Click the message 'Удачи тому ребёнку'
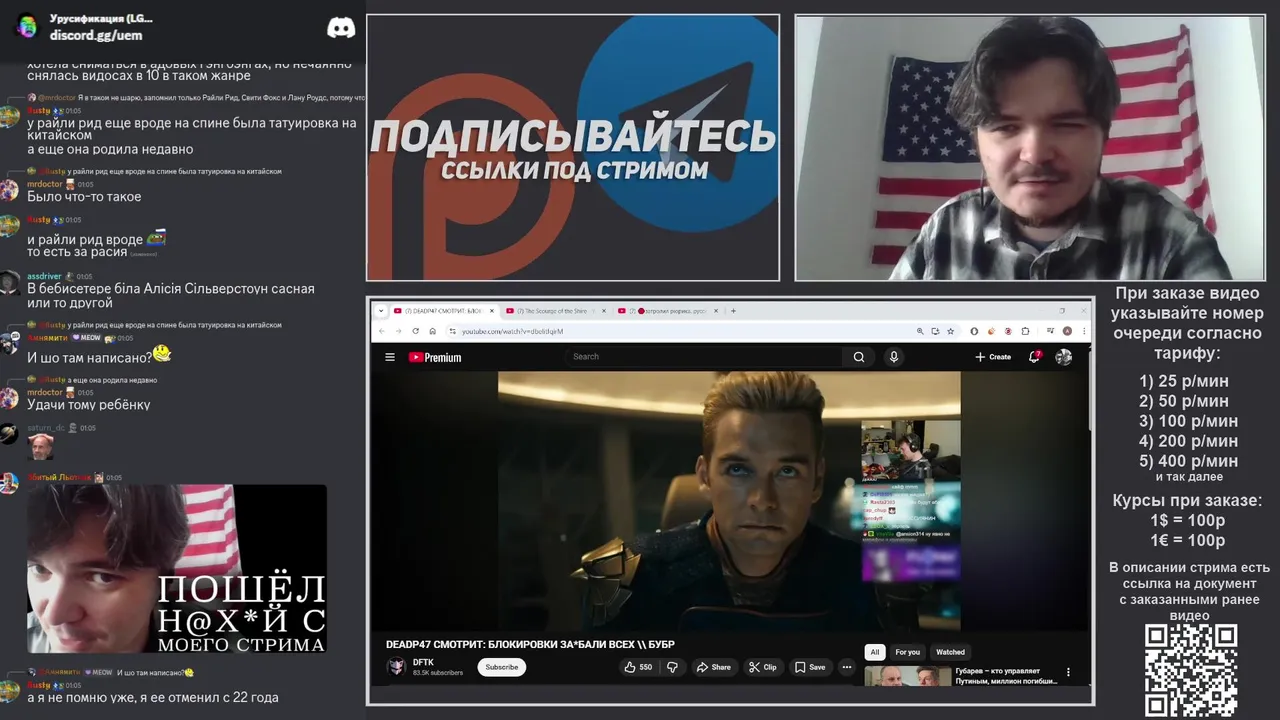 [x=88, y=405]
